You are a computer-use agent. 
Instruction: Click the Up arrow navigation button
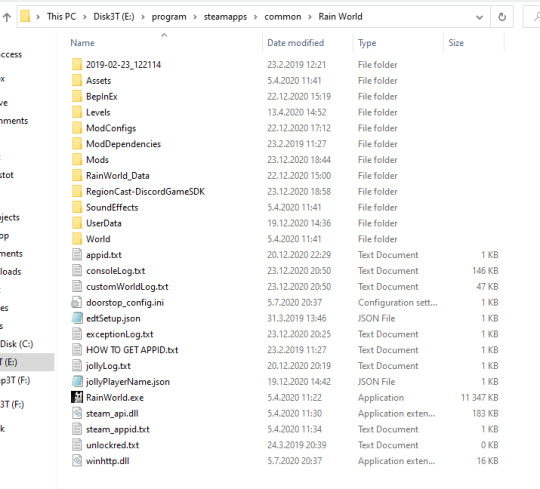tap(7, 17)
